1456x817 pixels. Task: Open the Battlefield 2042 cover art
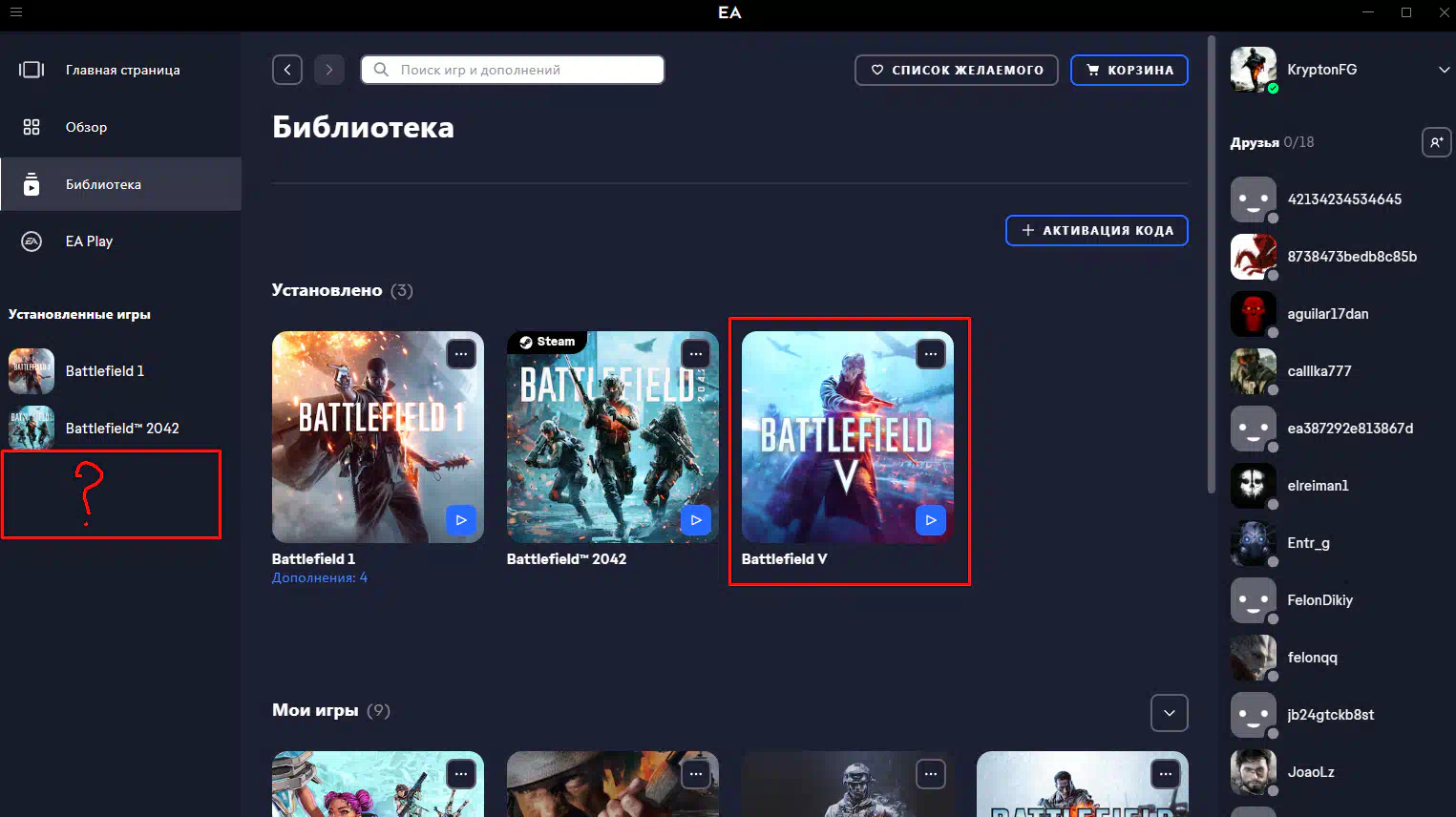613,437
